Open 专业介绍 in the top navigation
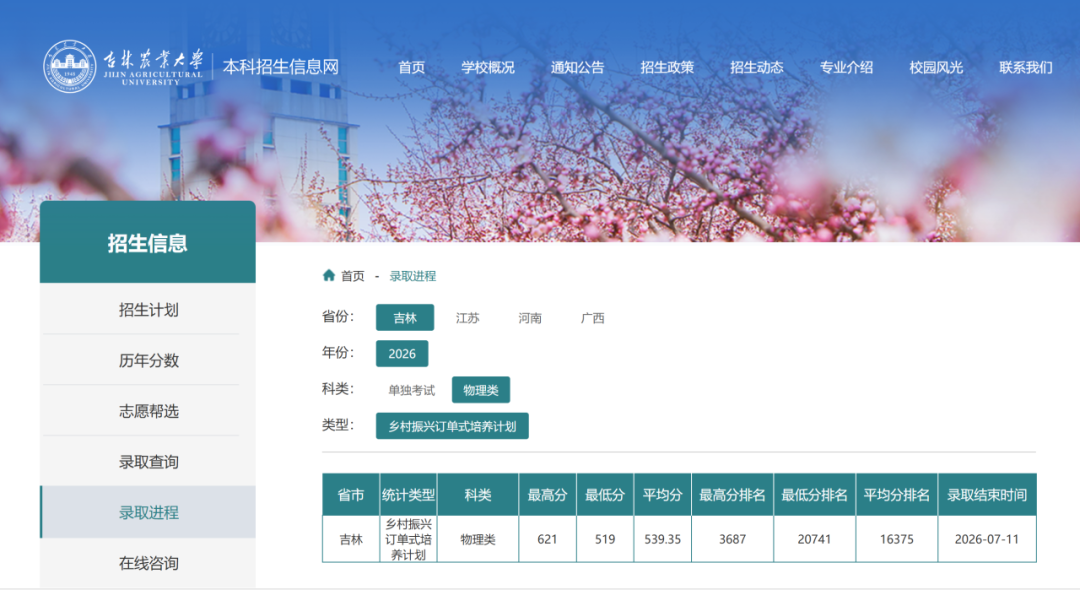The height and width of the screenshot is (590, 1080). pos(846,67)
